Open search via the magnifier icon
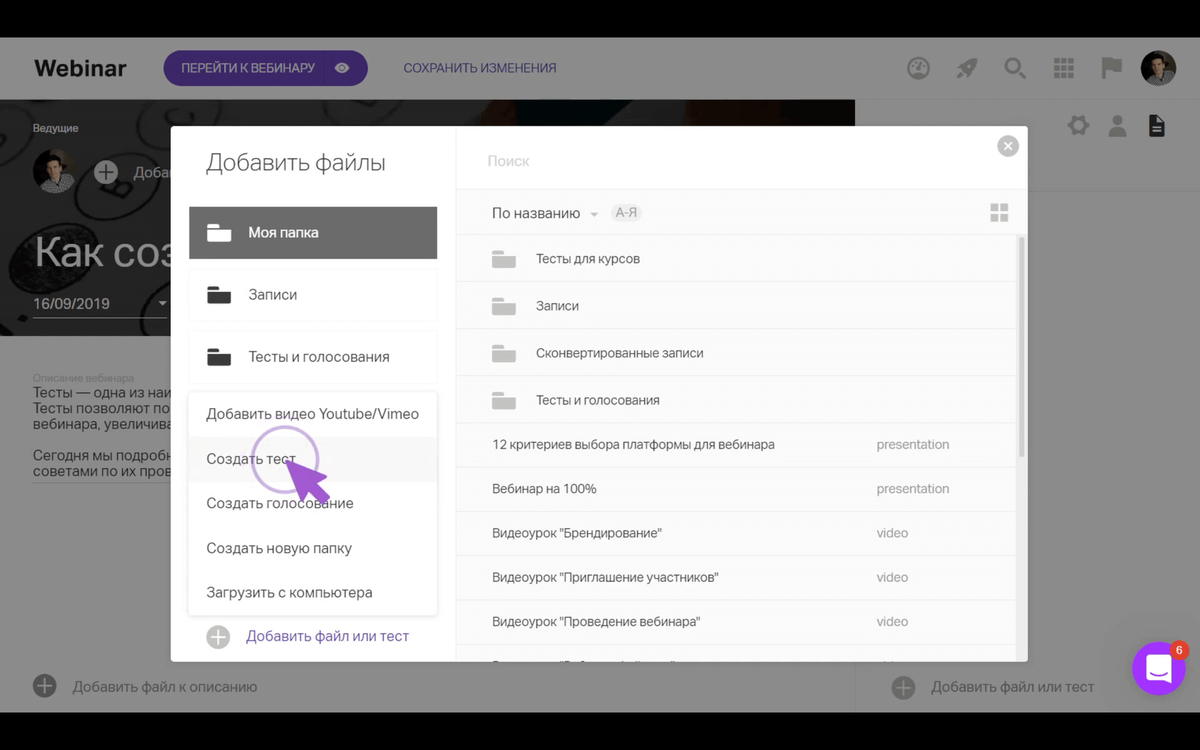1200x750 pixels. [x=1015, y=68]
